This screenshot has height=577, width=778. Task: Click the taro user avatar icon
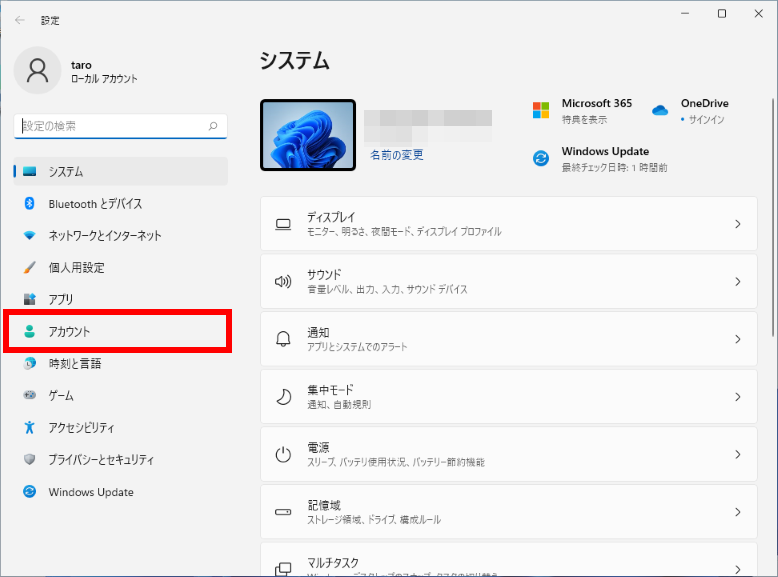[x=38, y=70]
